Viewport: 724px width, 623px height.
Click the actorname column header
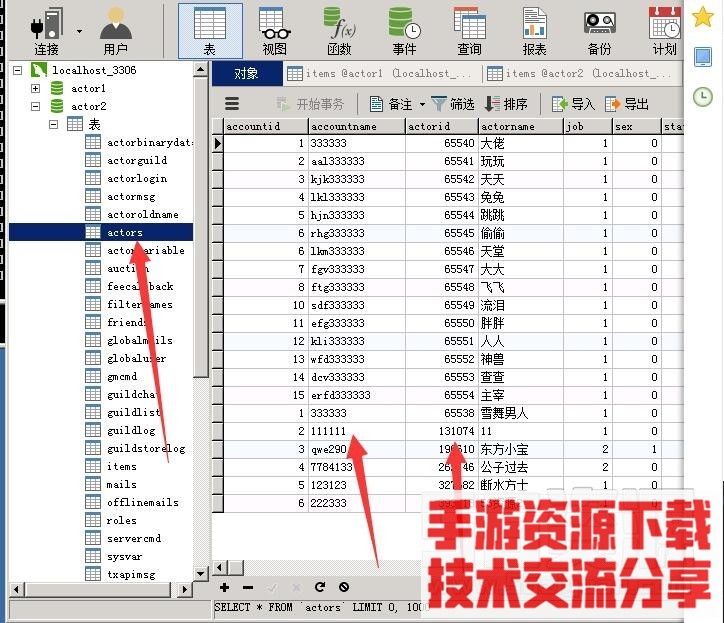(x=520, y=126)
